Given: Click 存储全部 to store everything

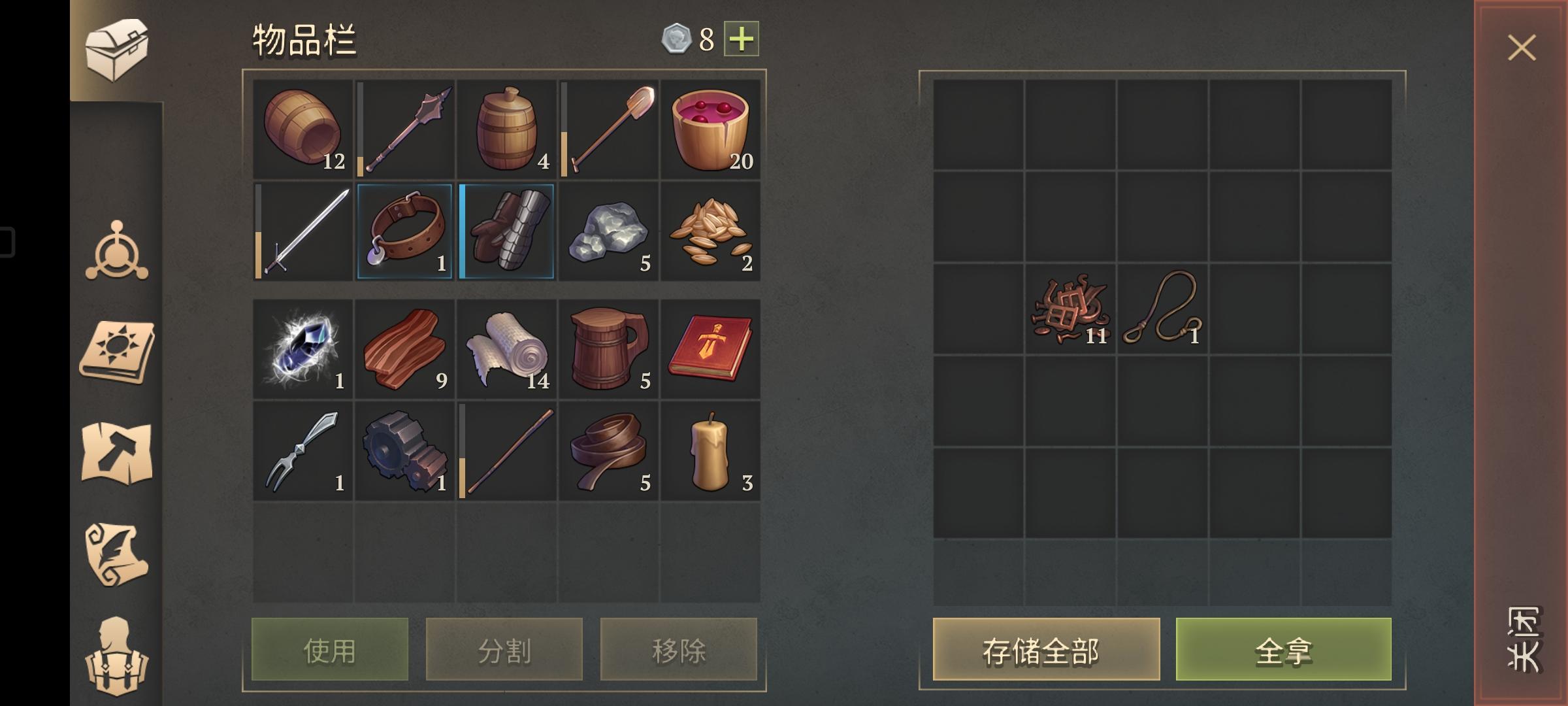Looking at the screenshot, I should pyautogui.click(x=1047, y=650).
